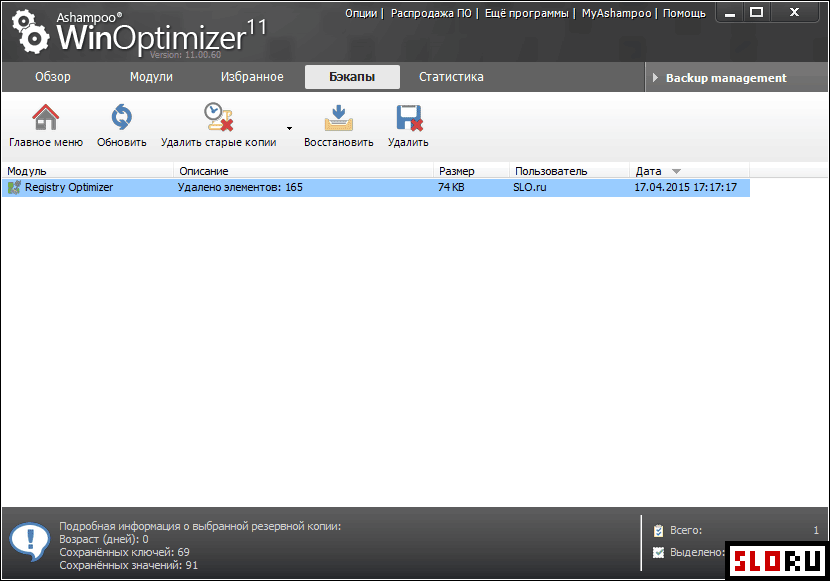
Task: Click the Обновить refresh icon
Action: coord(122,117)
